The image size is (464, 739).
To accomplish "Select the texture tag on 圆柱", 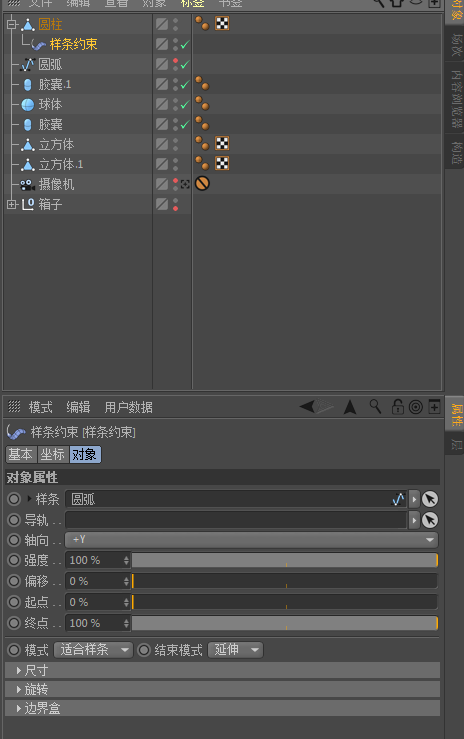I will click(222, 23).
